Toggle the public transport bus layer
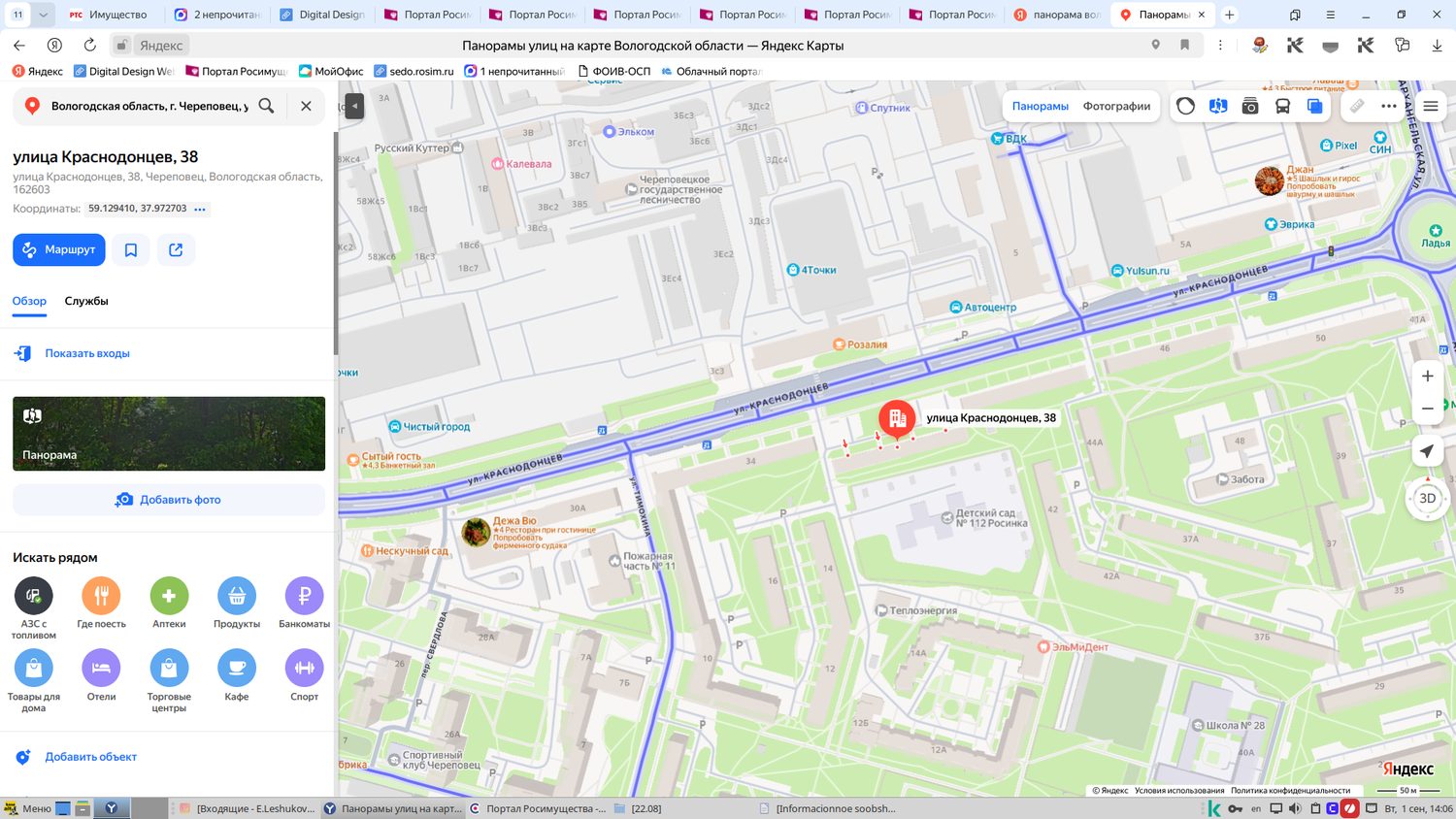 point(1282,107)
